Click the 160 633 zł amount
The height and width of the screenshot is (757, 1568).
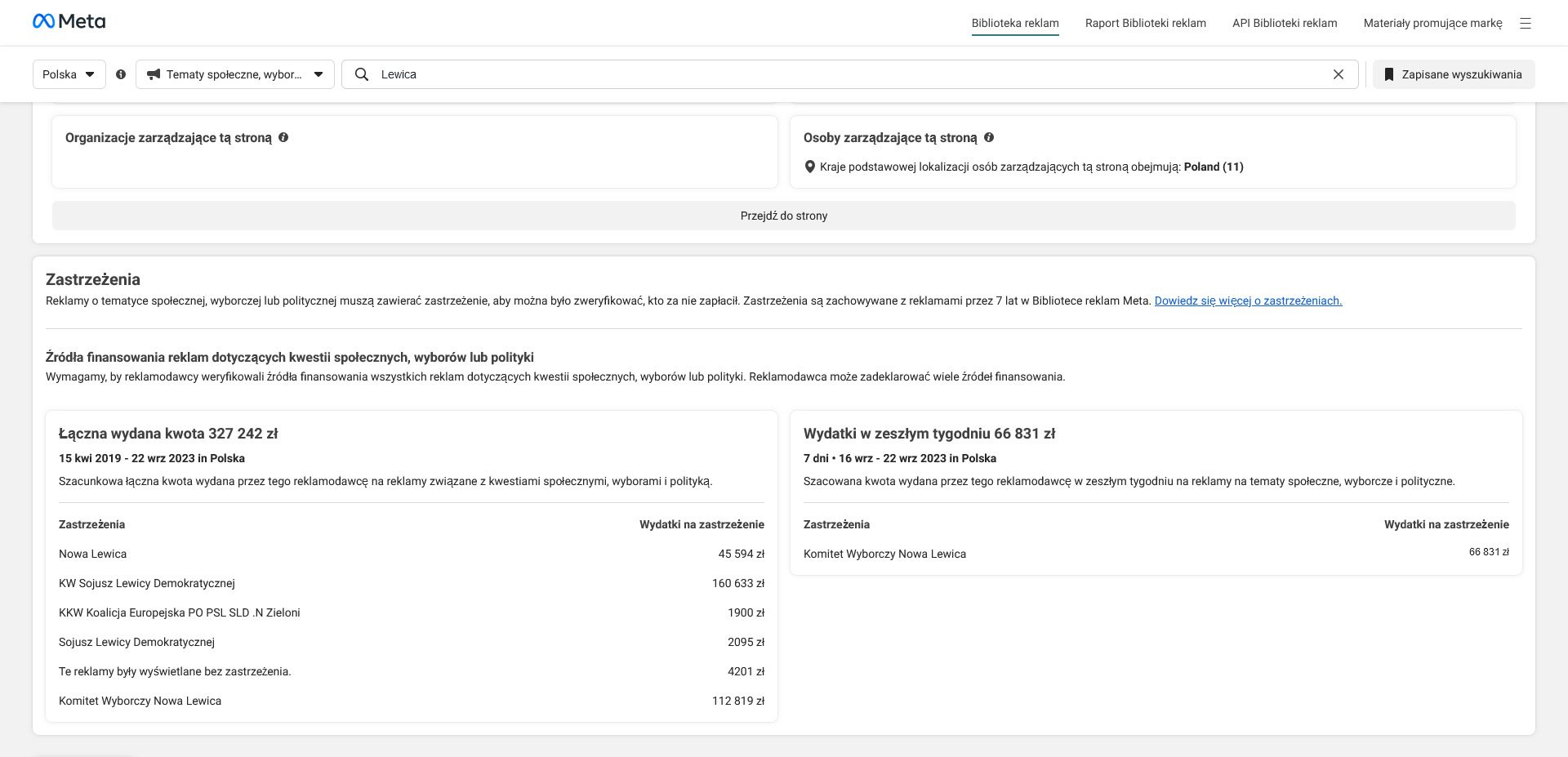click(x=738, y=583)
